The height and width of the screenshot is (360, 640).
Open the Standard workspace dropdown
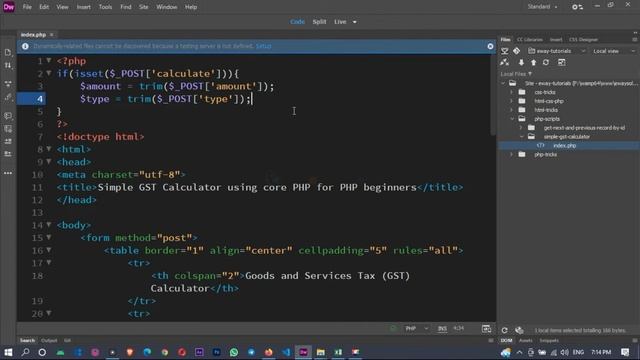coord(542,7)
